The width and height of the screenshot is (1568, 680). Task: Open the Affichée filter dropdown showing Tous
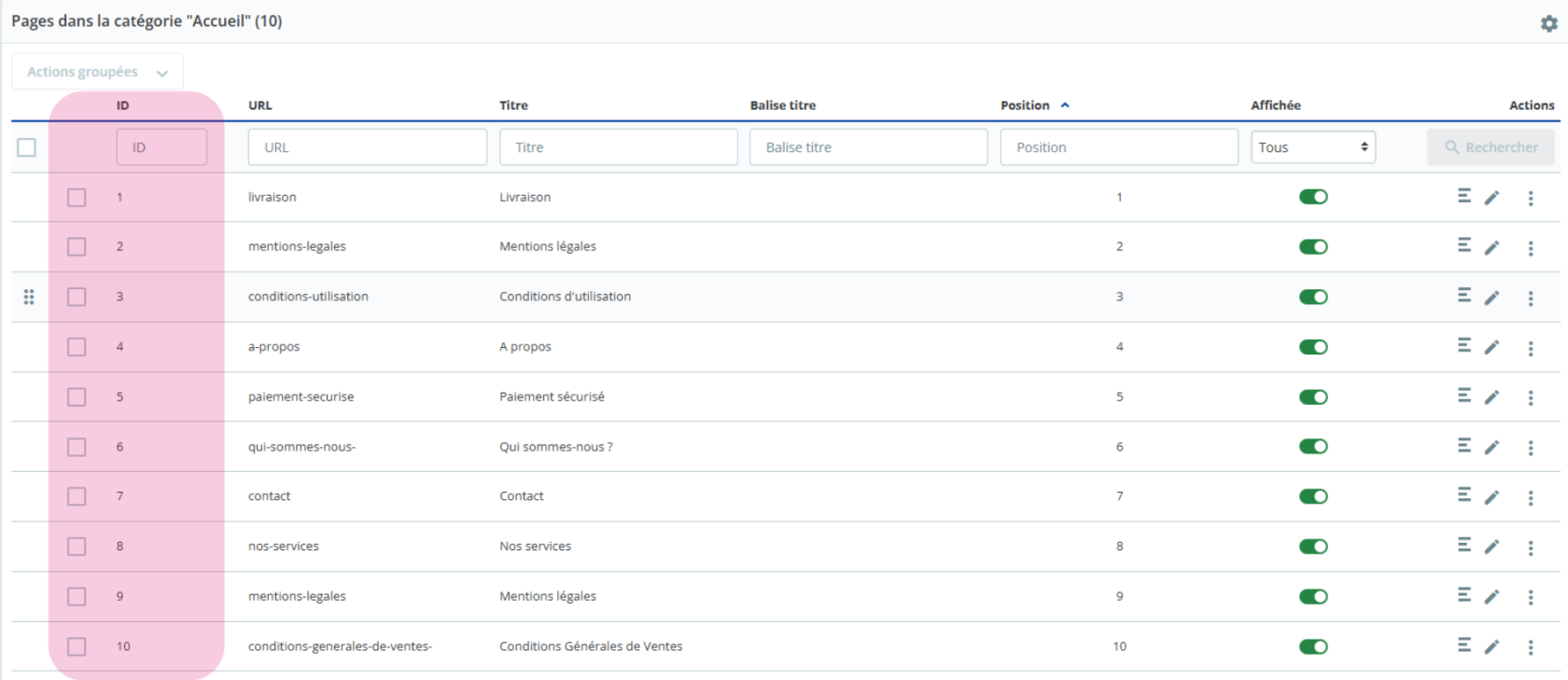(x=1312, y=147)
